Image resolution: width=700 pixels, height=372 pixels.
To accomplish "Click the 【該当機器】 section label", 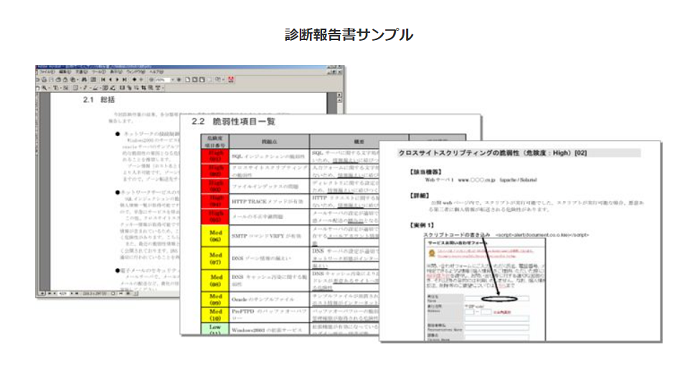I will [426, 171].
